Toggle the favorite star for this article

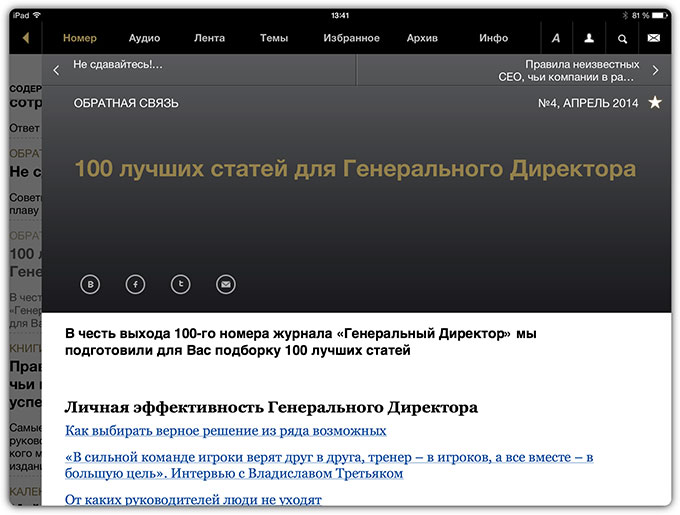(655, 103)
